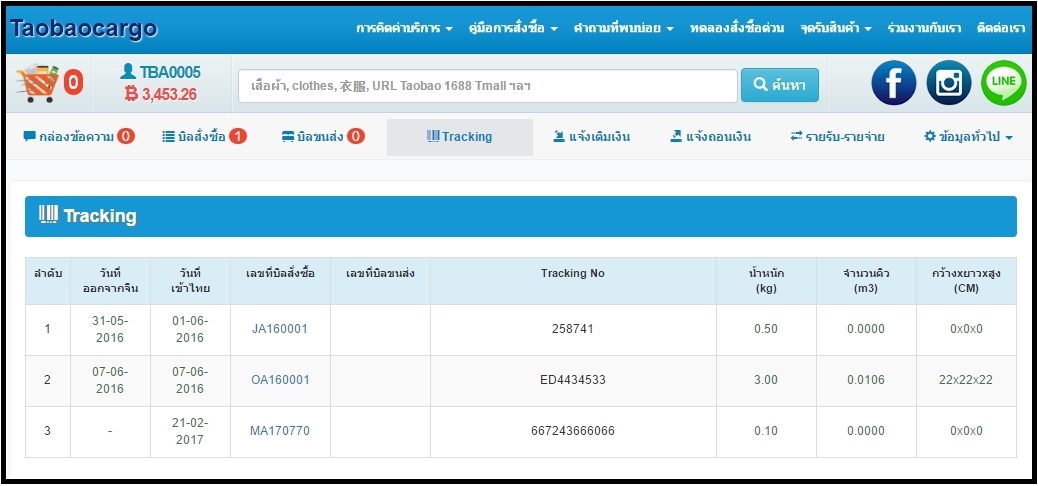Click the Taobaocargo logo
Viewport: 1038px width, 486px height.
pyautogui.click(x=84, y=28)
